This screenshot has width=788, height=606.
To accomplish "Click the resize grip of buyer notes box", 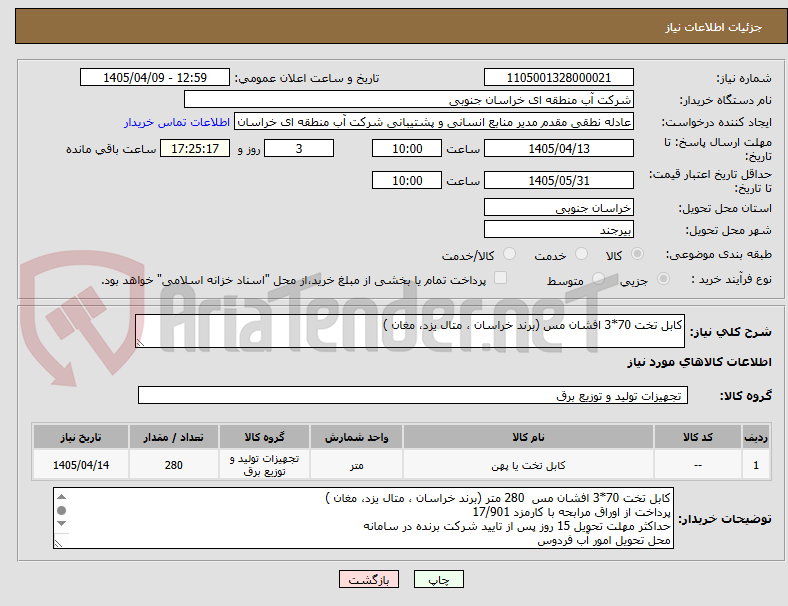I will [58, 543].
